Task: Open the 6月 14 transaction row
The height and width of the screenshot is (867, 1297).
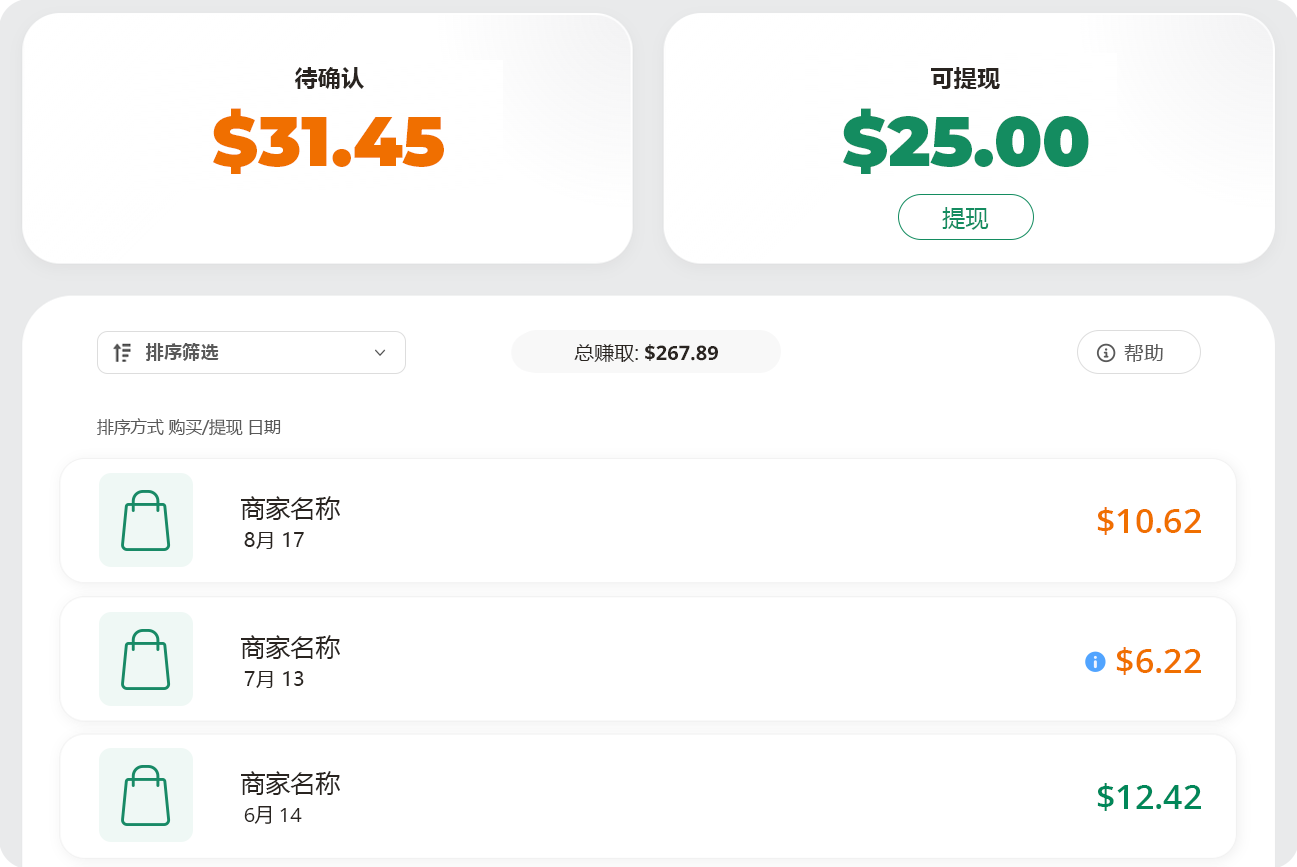Action: (648, 796)
